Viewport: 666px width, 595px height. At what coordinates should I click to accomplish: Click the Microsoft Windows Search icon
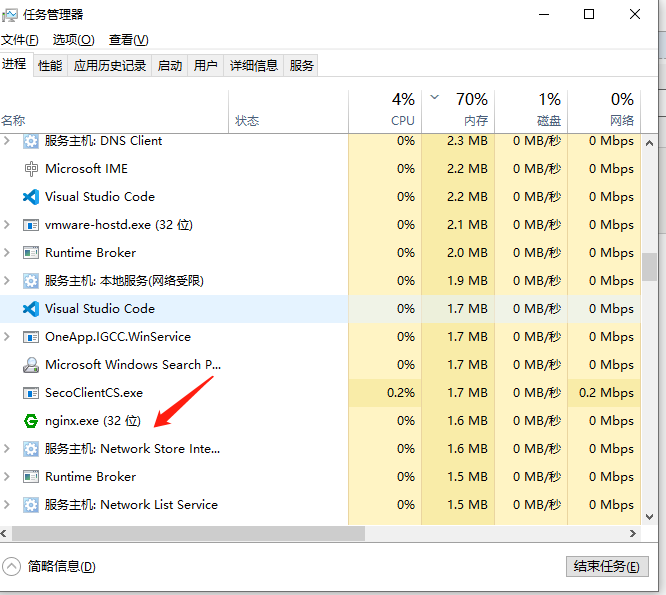tap(31, 365)
